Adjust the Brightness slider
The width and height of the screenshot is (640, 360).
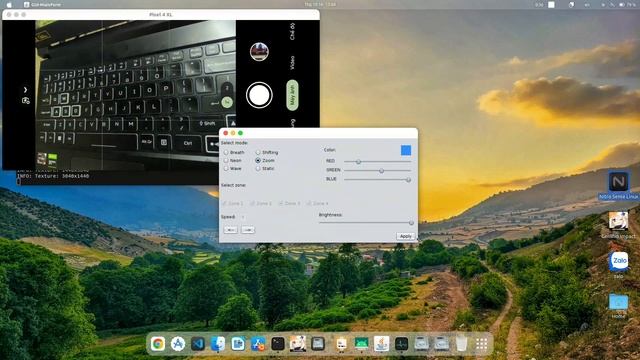click(366, 222)
